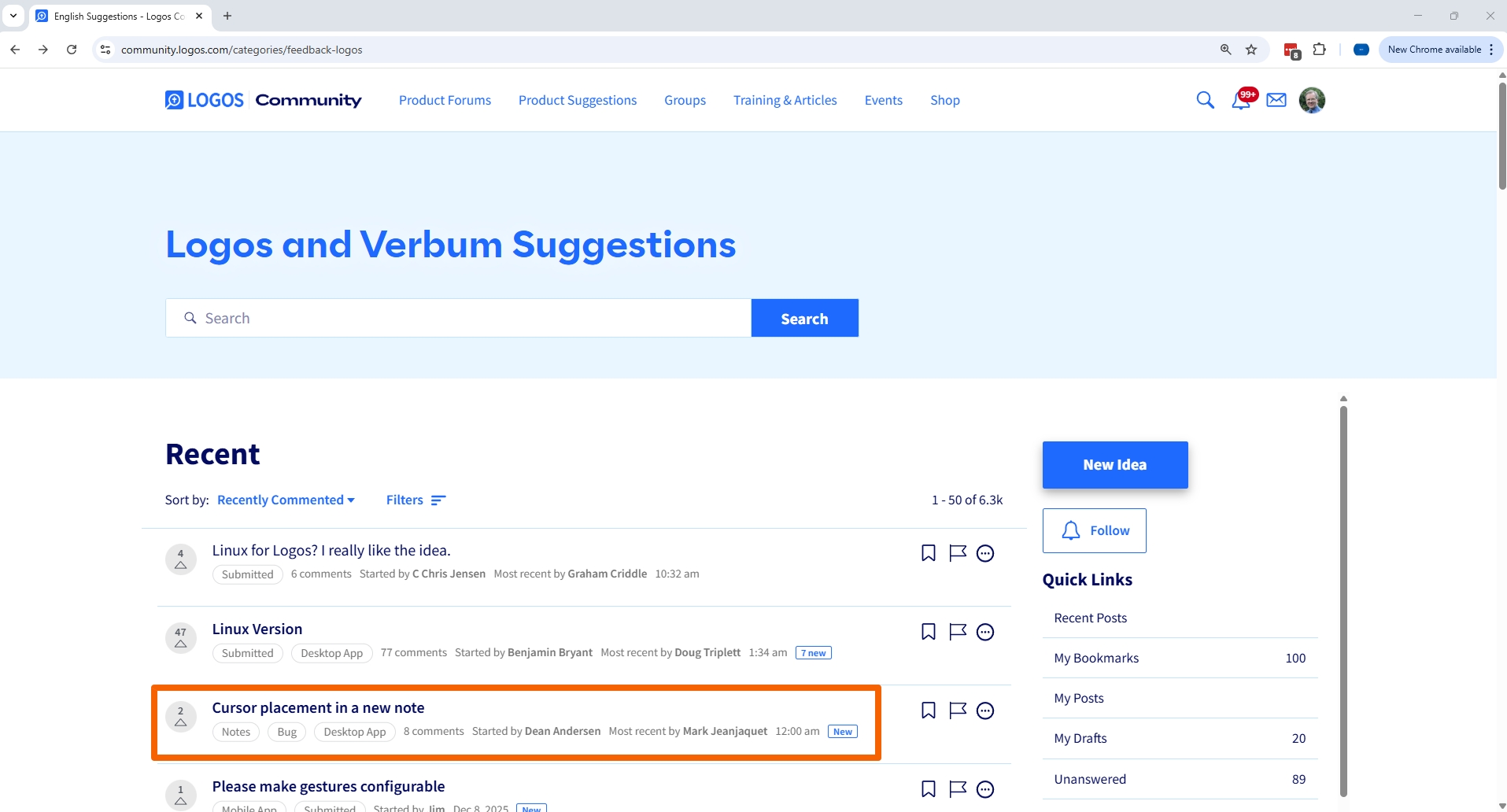Bookmark Please make gestures configurable idea
Image resolution: width=1507 pixels, height=812 pixels.
929,789
